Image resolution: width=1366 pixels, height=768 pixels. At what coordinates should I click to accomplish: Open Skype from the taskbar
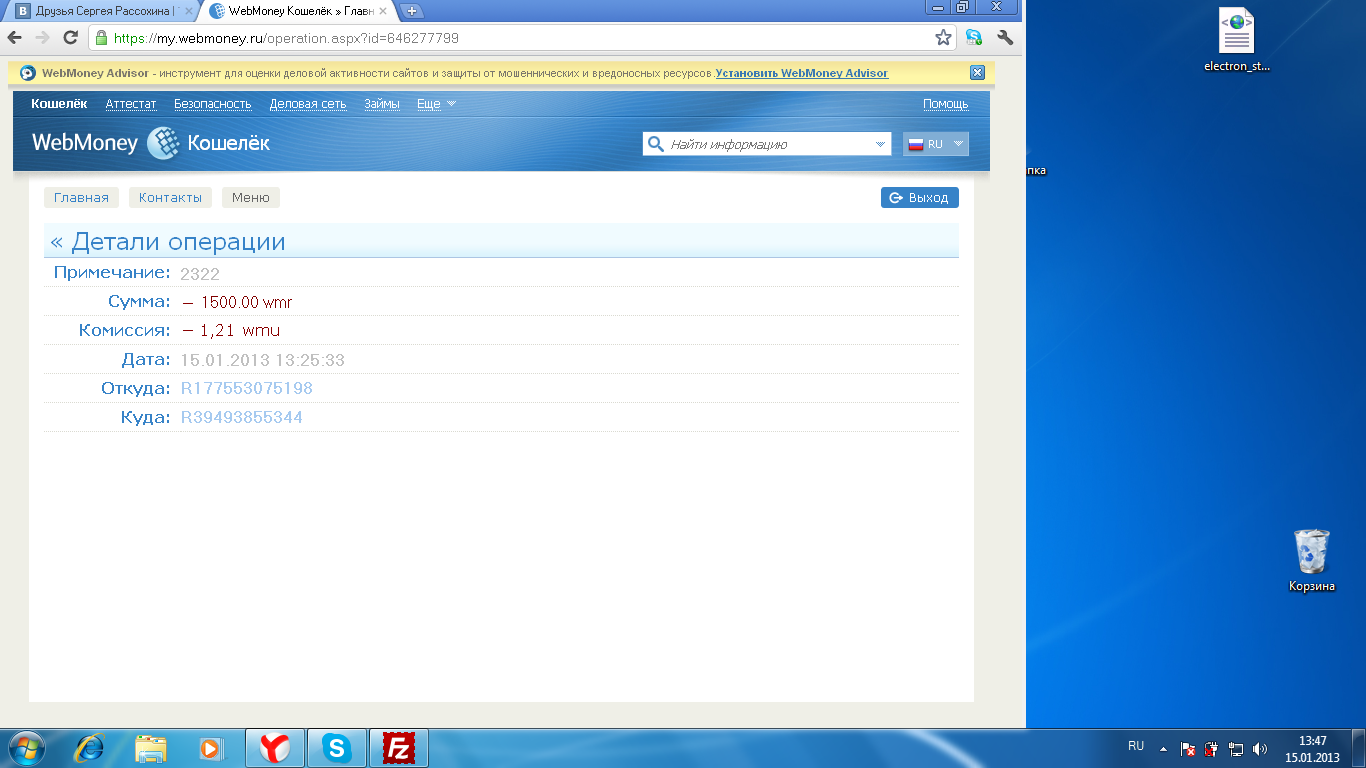click(x=337, y=748)
